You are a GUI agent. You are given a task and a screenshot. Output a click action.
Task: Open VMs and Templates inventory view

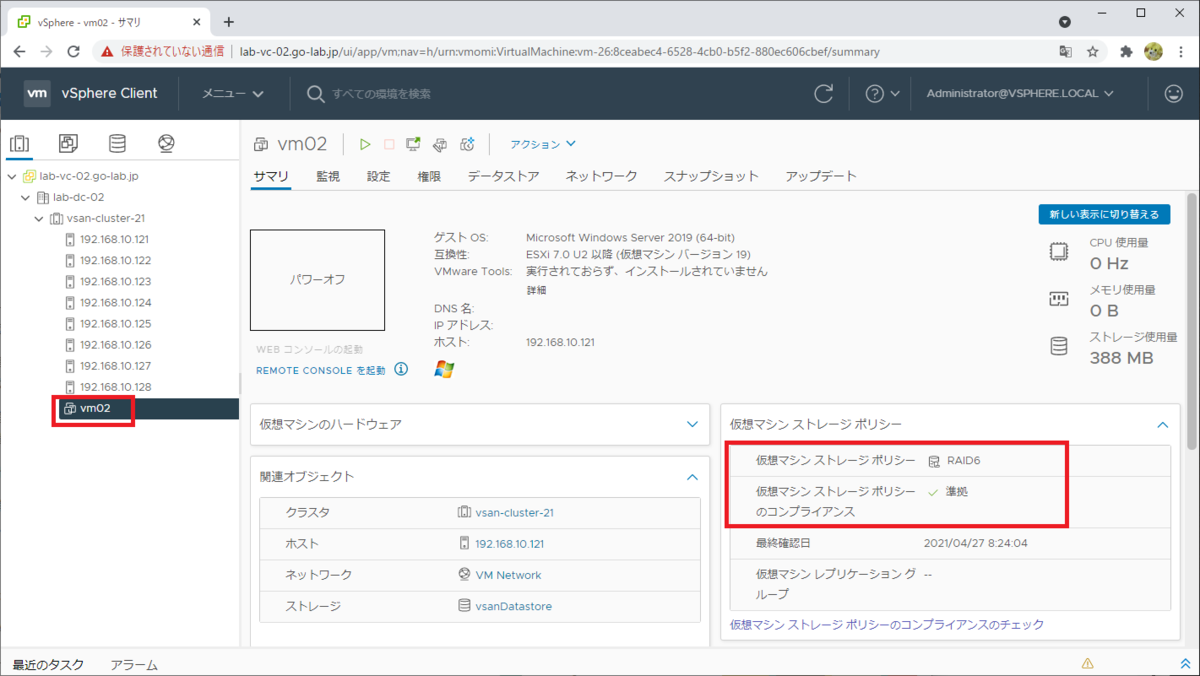[68, 144]
